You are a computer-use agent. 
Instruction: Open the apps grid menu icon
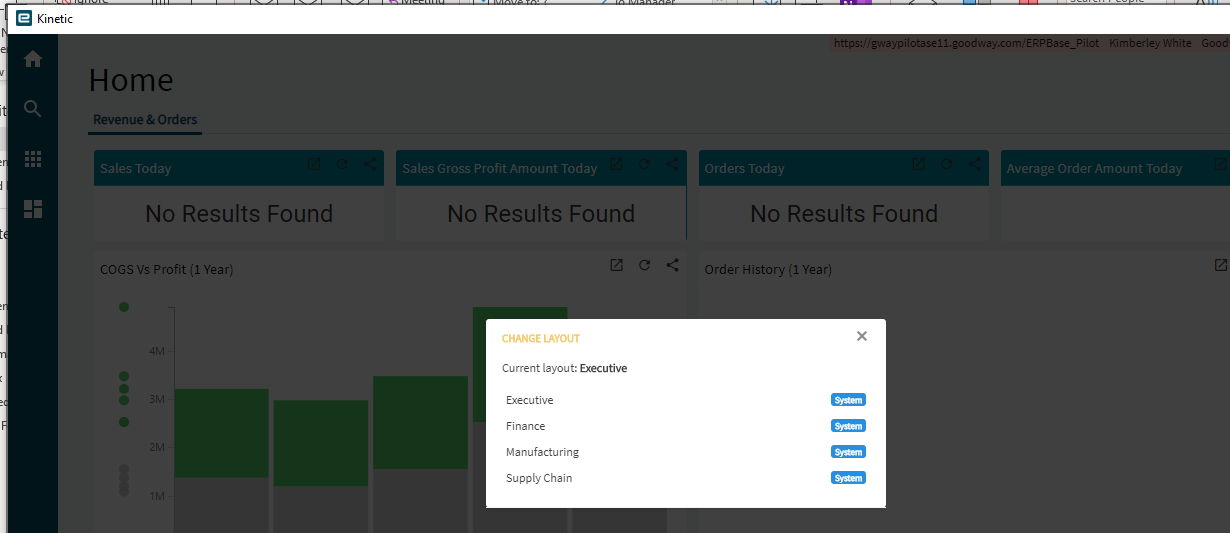coord(33,158)
